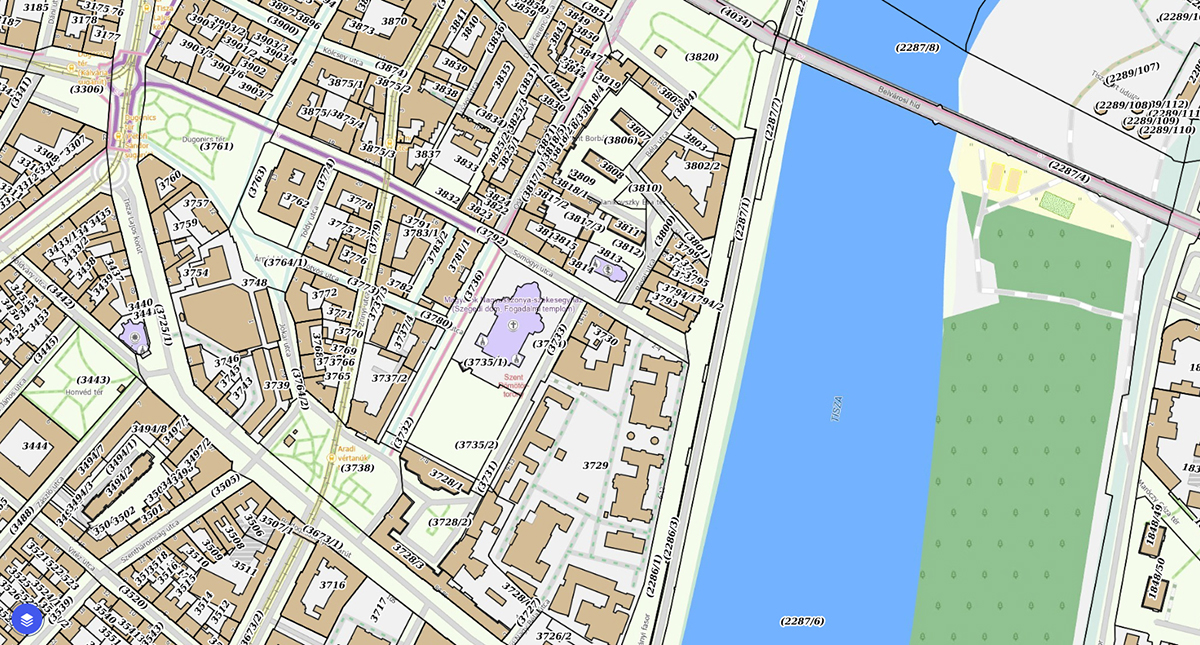Click the church icon beside parcel 3813
Image resolution: width=1200 pixels, height=645 pixels.
click(x=607, y=267)
